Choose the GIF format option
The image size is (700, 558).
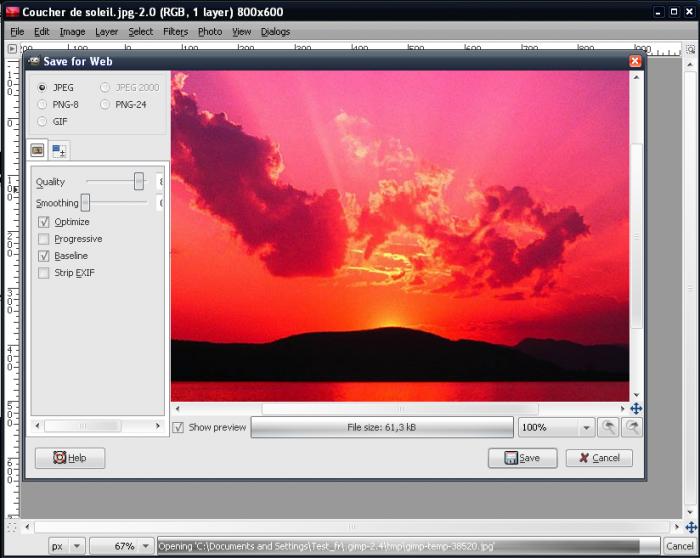tap(42, 121)
